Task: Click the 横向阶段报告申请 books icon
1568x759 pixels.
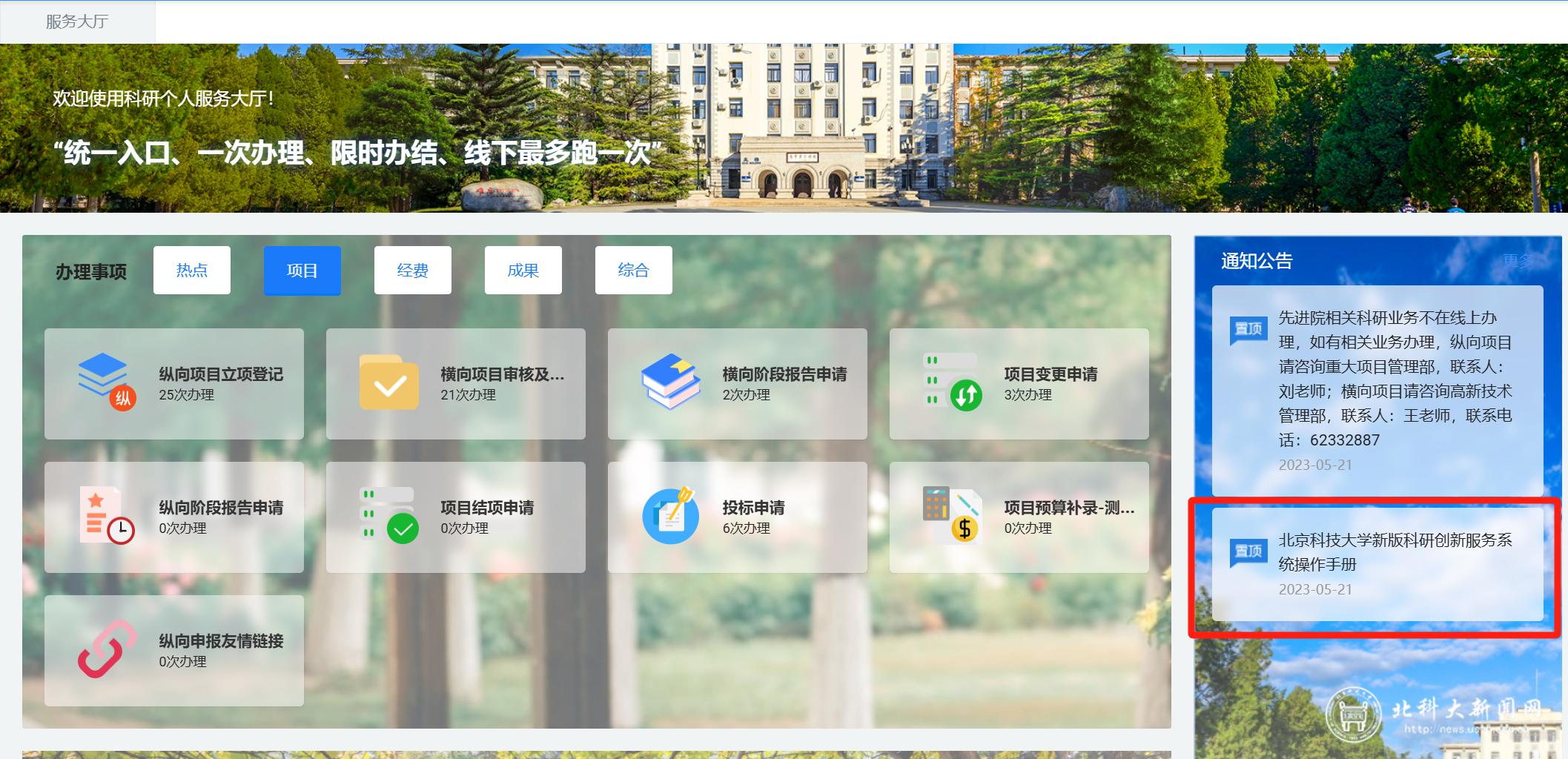Action: pos(670,382)
